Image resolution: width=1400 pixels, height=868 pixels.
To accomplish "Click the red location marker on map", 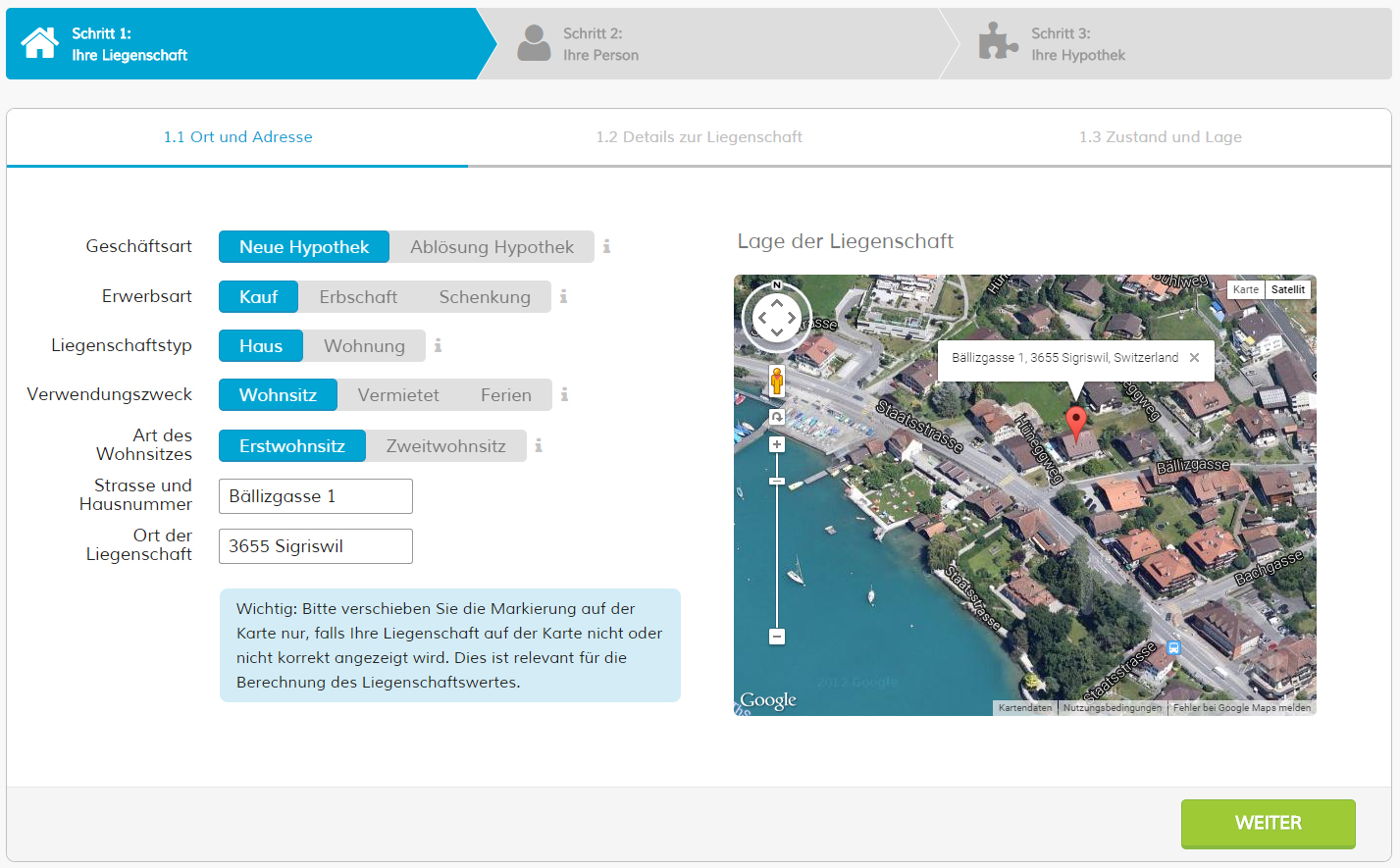I will pos(1076,421).
